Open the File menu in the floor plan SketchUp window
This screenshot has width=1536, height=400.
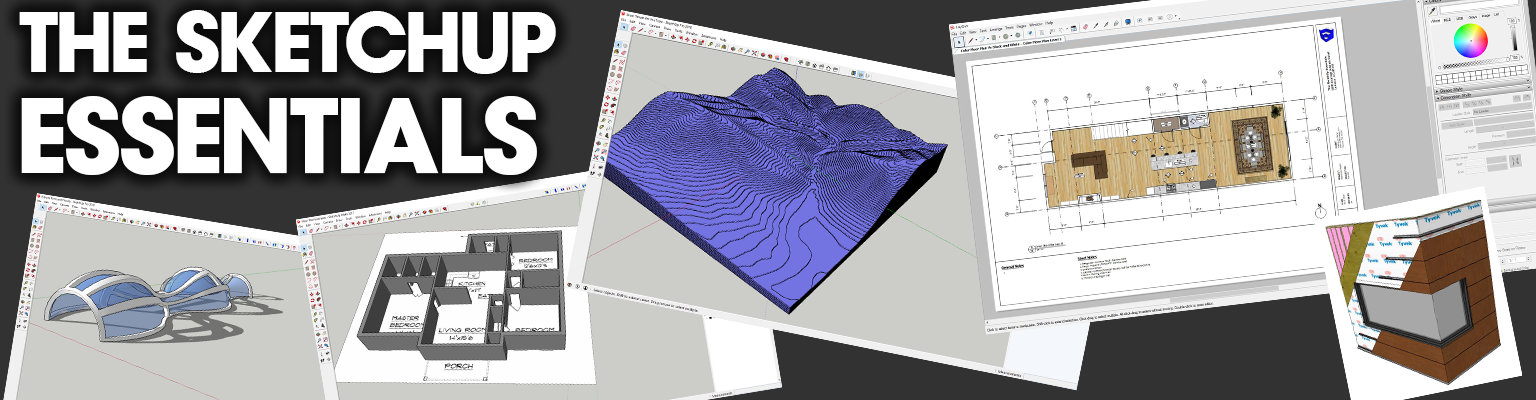[300, 226]
